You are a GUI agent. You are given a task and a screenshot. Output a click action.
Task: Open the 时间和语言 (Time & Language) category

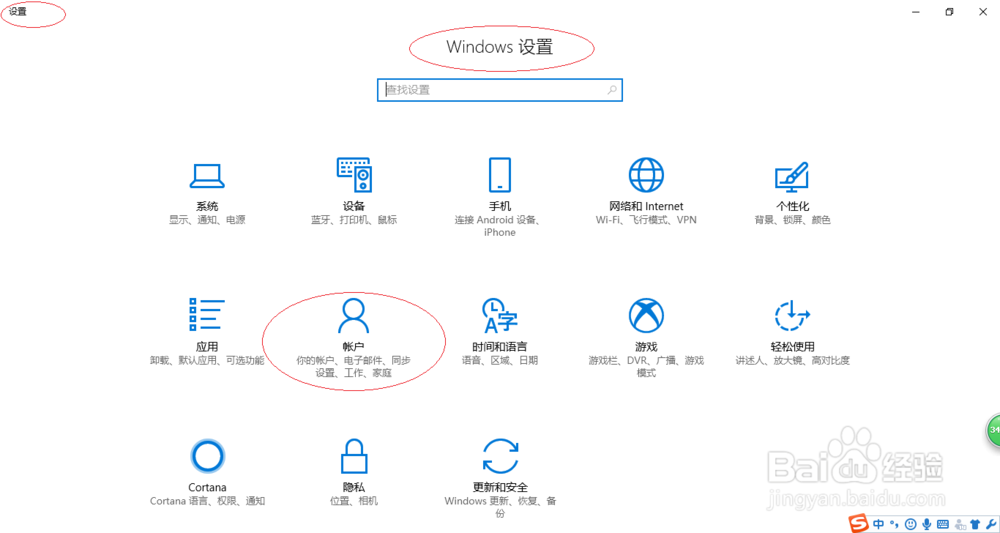(x=500, y=332)
